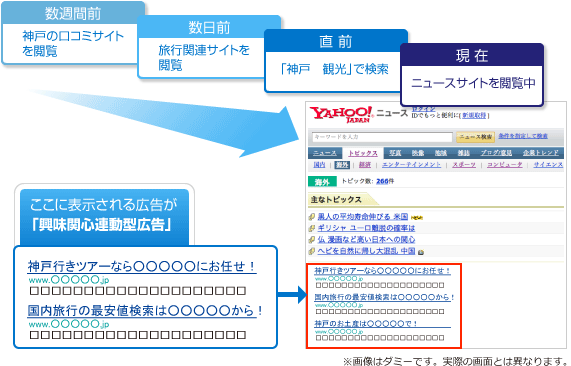The image size is (571, 366).
Task: Switch to the ニュース tab
Action: (325, 153)
